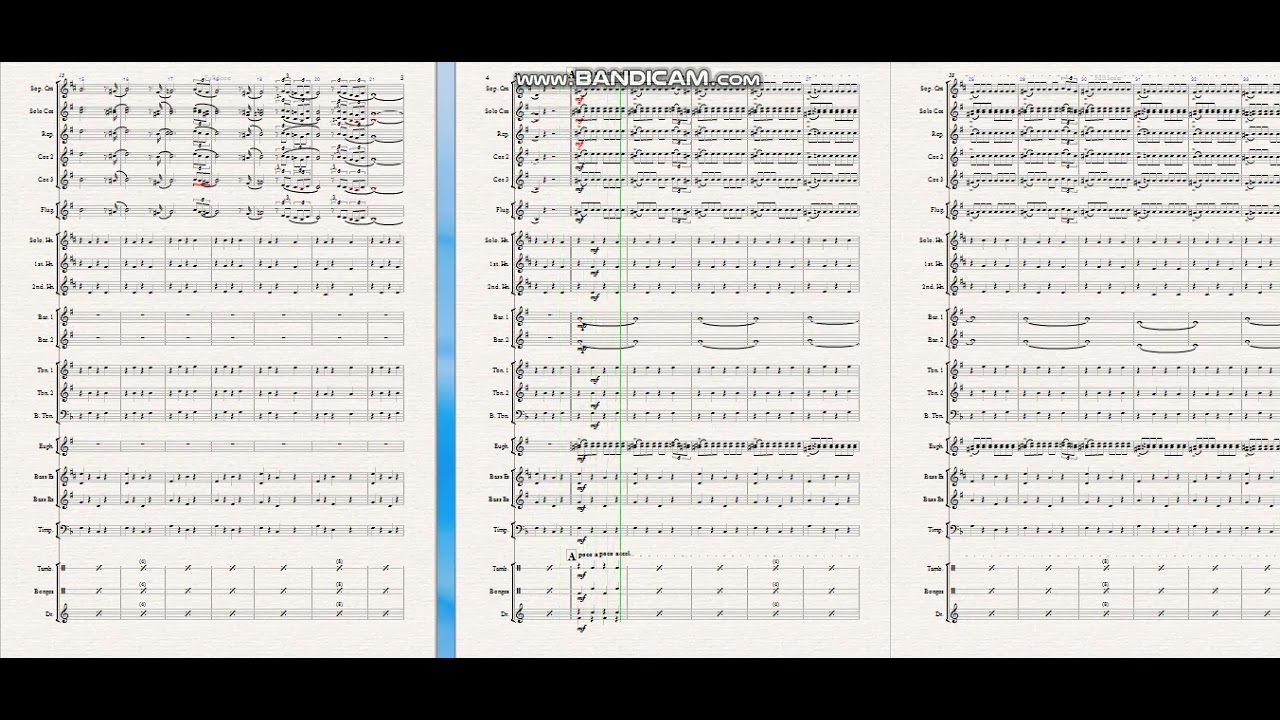Select 'Sop. Cnt.' staff label on right page

(932, 88)
